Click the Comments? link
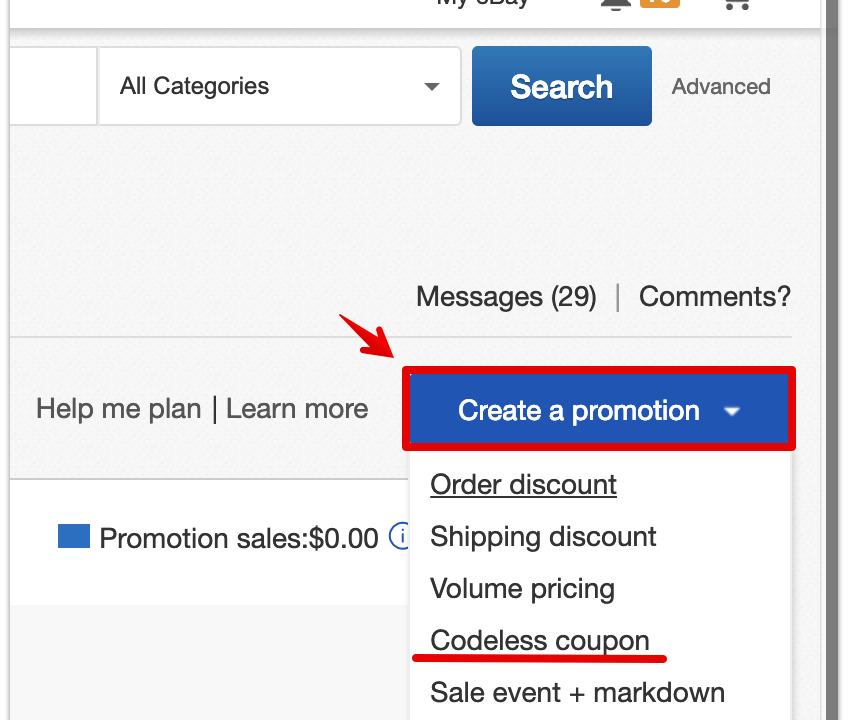Viewport: 848px width, 720px height. click(714, 296)
